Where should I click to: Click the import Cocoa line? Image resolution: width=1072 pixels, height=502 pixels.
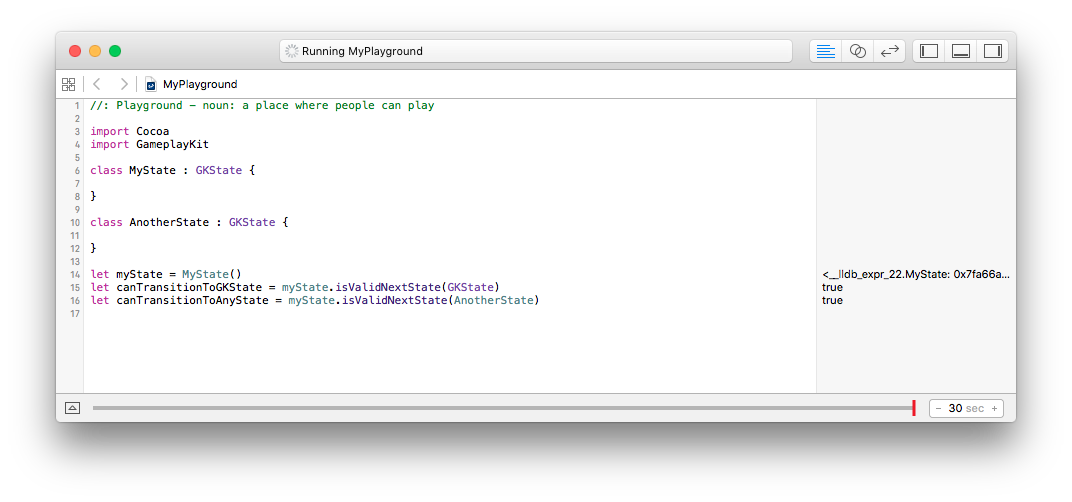pos(129,131)
